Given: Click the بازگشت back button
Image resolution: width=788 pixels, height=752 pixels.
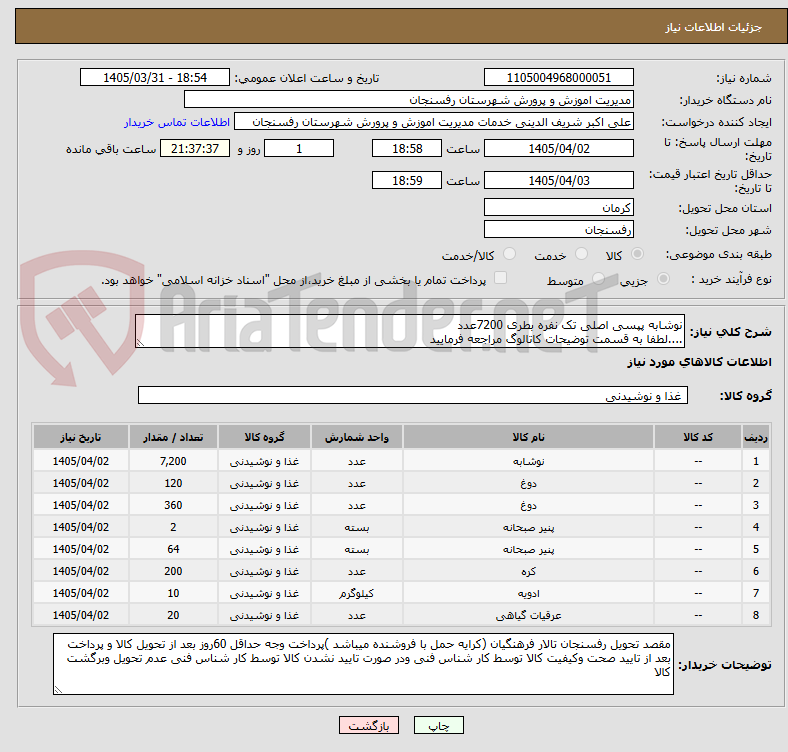Looking at the screenshot, I should tap(369, 725).
